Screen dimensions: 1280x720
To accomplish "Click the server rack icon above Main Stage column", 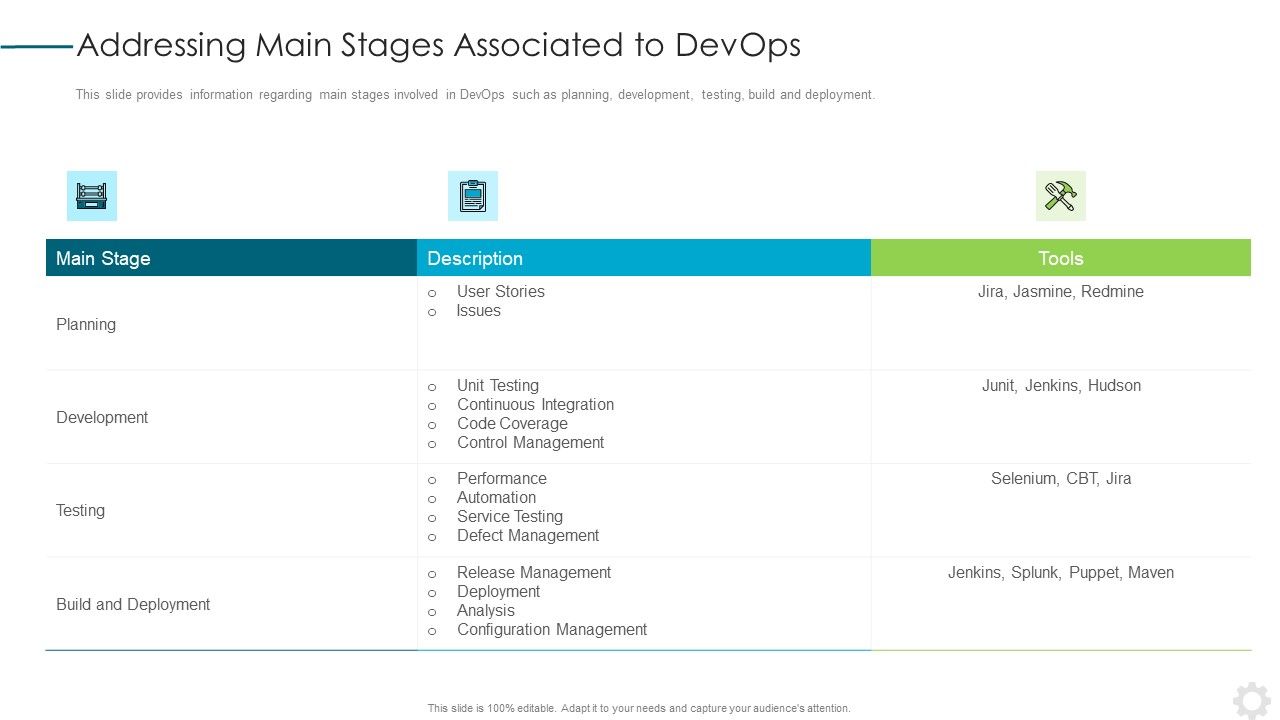I will [x=91, y=196].
